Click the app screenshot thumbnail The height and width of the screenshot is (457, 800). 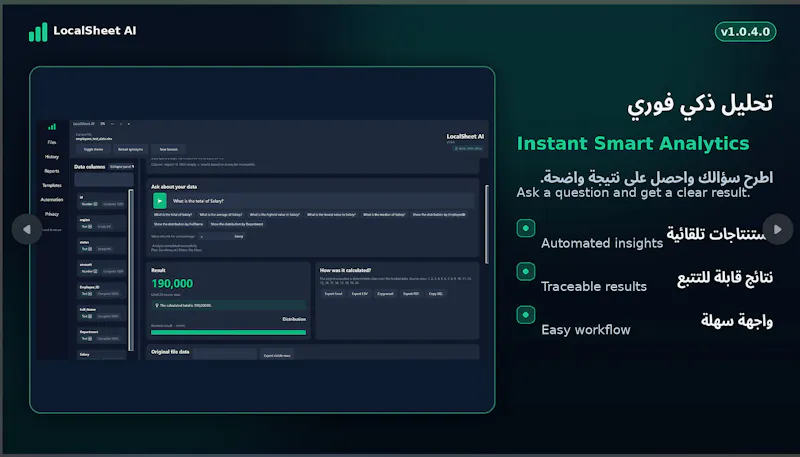click(262, 240)
